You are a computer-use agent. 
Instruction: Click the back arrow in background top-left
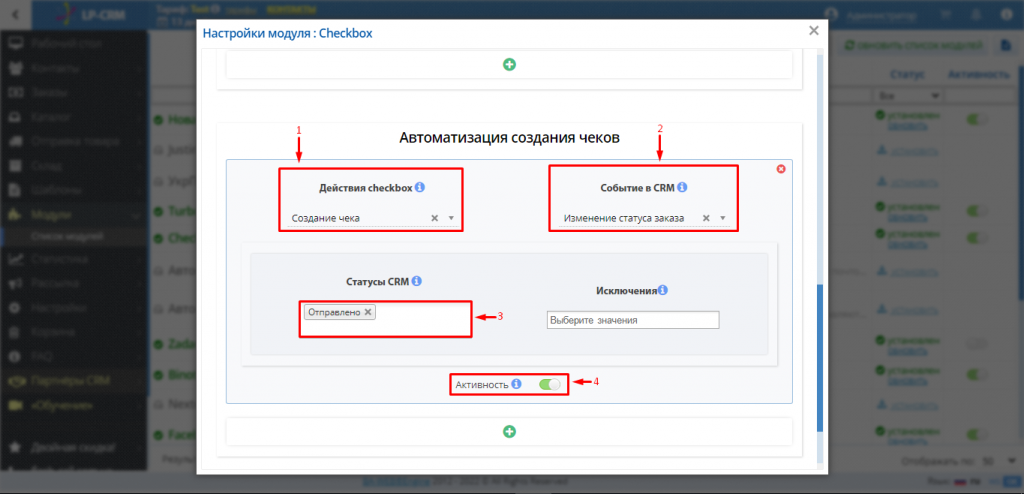[x=16, y=14]
